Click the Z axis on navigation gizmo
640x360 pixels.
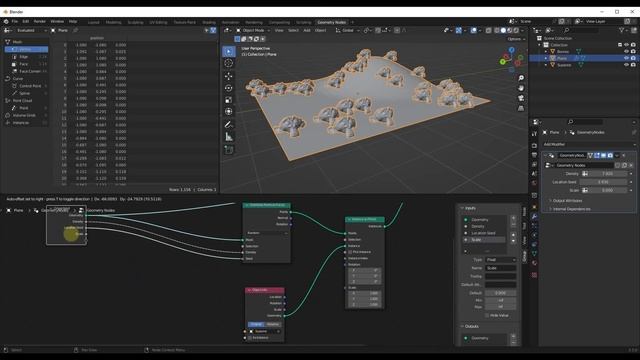point(511,50)
